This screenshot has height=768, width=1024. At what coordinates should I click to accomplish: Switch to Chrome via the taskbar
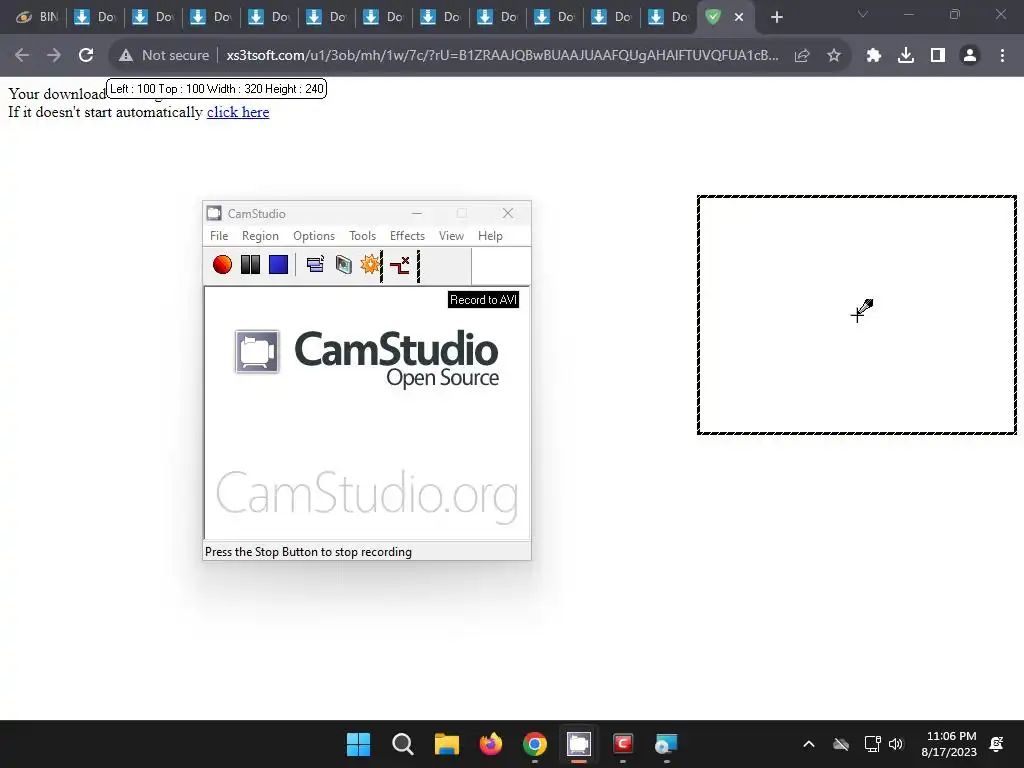click(535, 744)
